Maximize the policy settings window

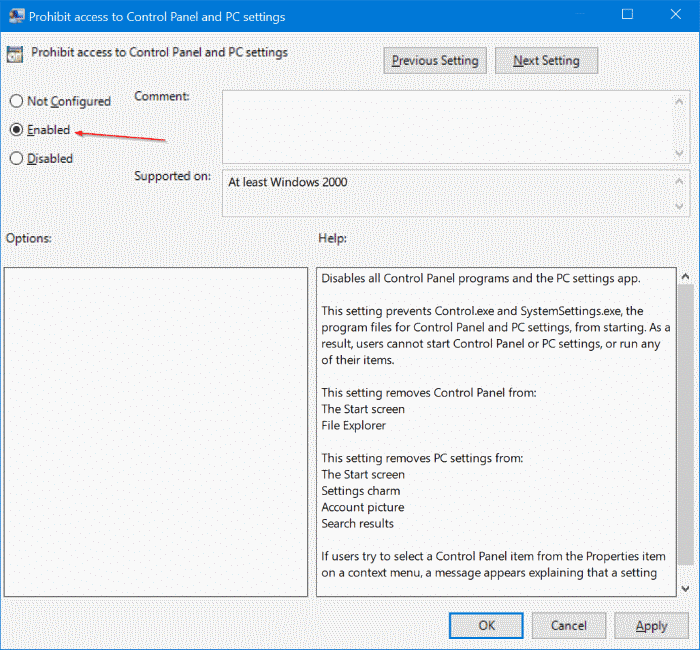[627, 16]
